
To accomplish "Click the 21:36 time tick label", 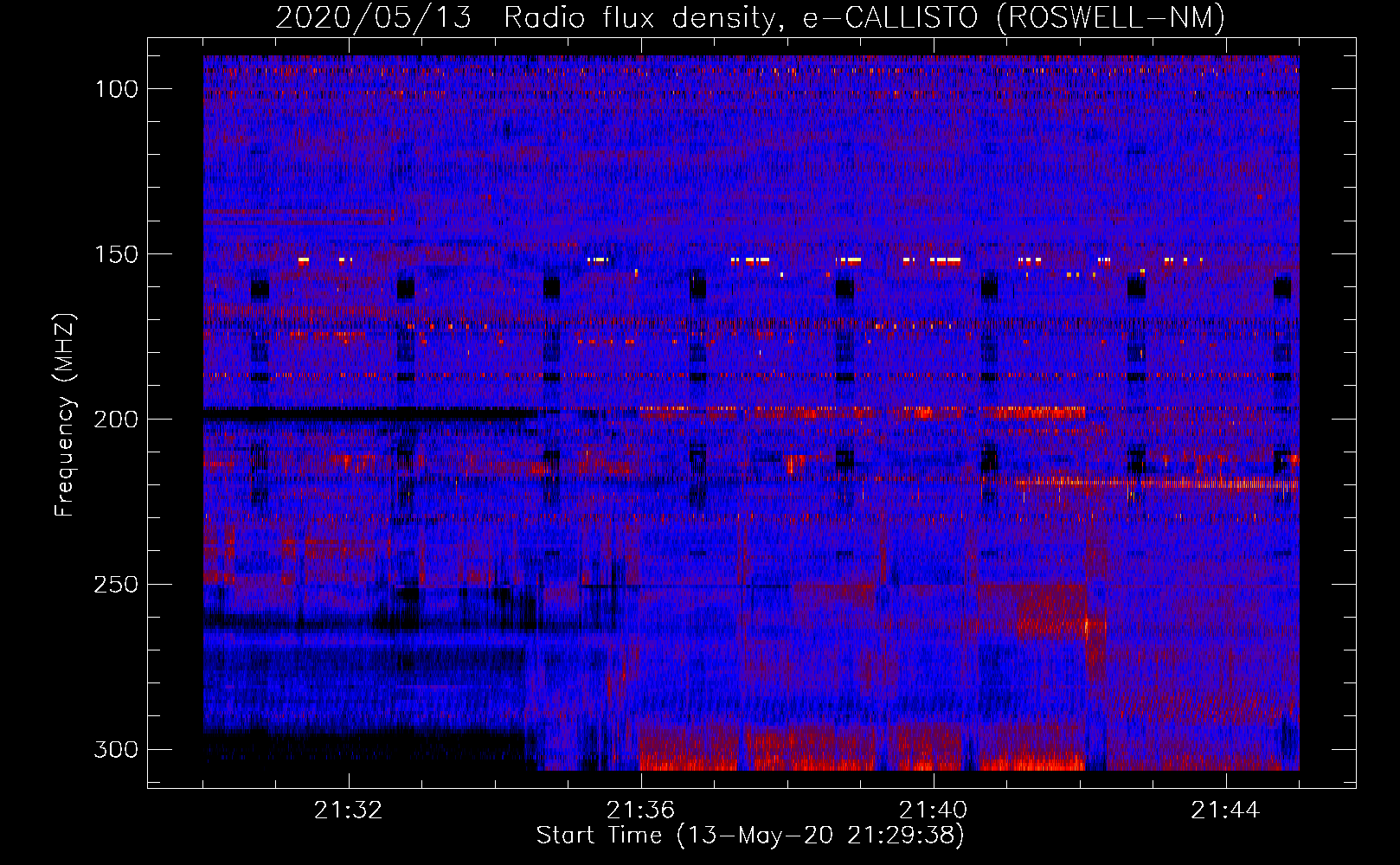I will [x=640, y=811].
